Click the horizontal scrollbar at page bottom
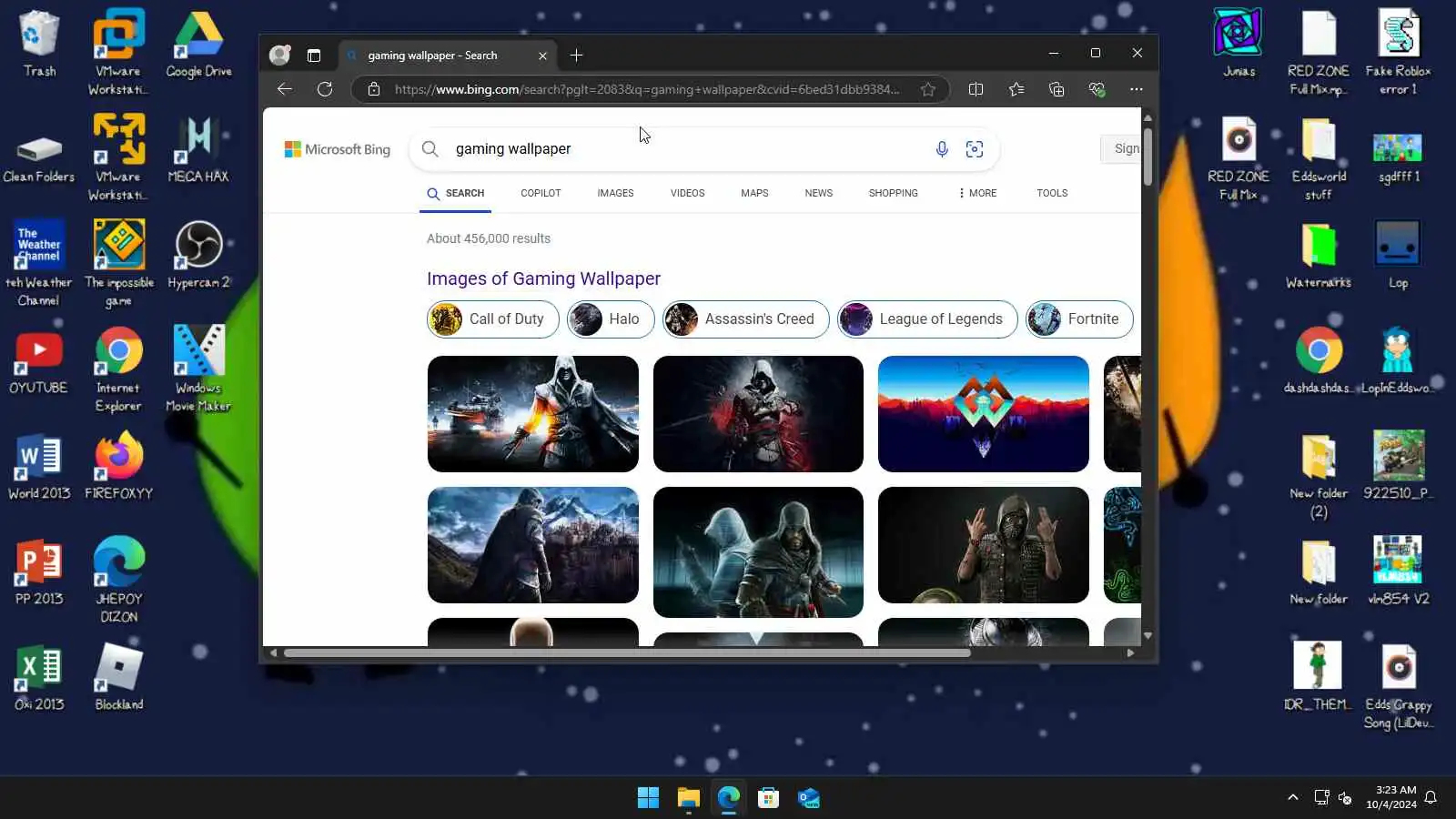This screenshot has height=819, width=1456. point(627,652)
